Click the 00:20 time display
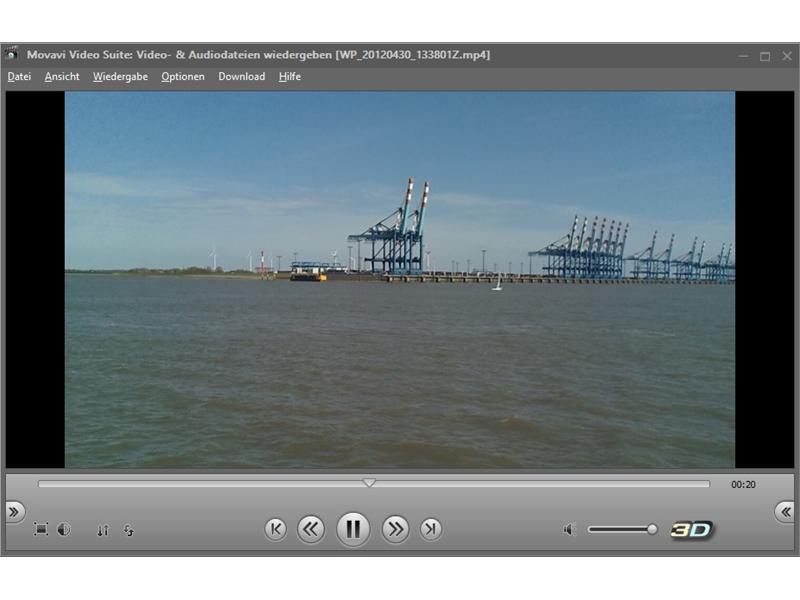This screenshot has width=800, height=600. point(743,484)
